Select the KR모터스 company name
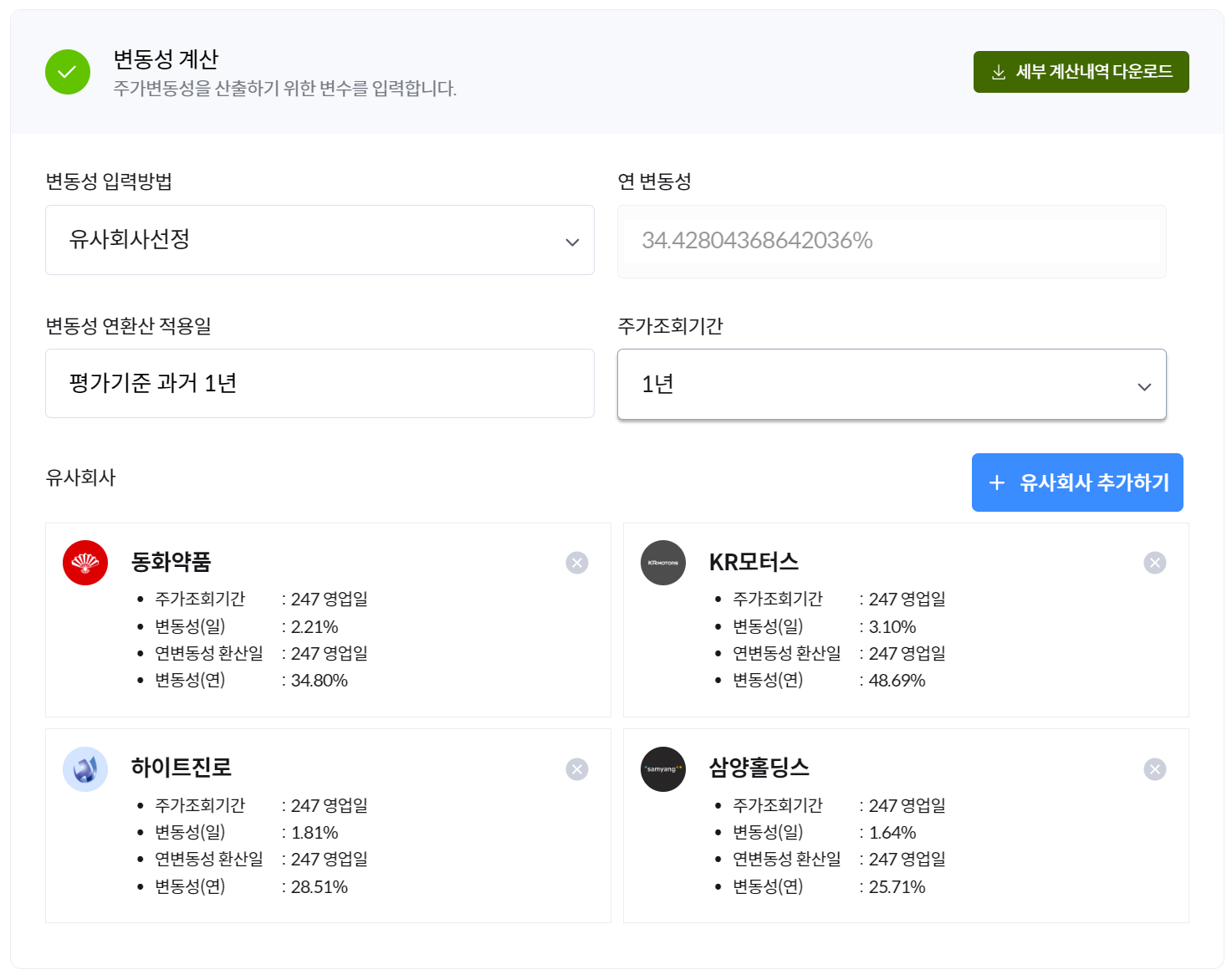1232x980 pixels. coord(754,562)
